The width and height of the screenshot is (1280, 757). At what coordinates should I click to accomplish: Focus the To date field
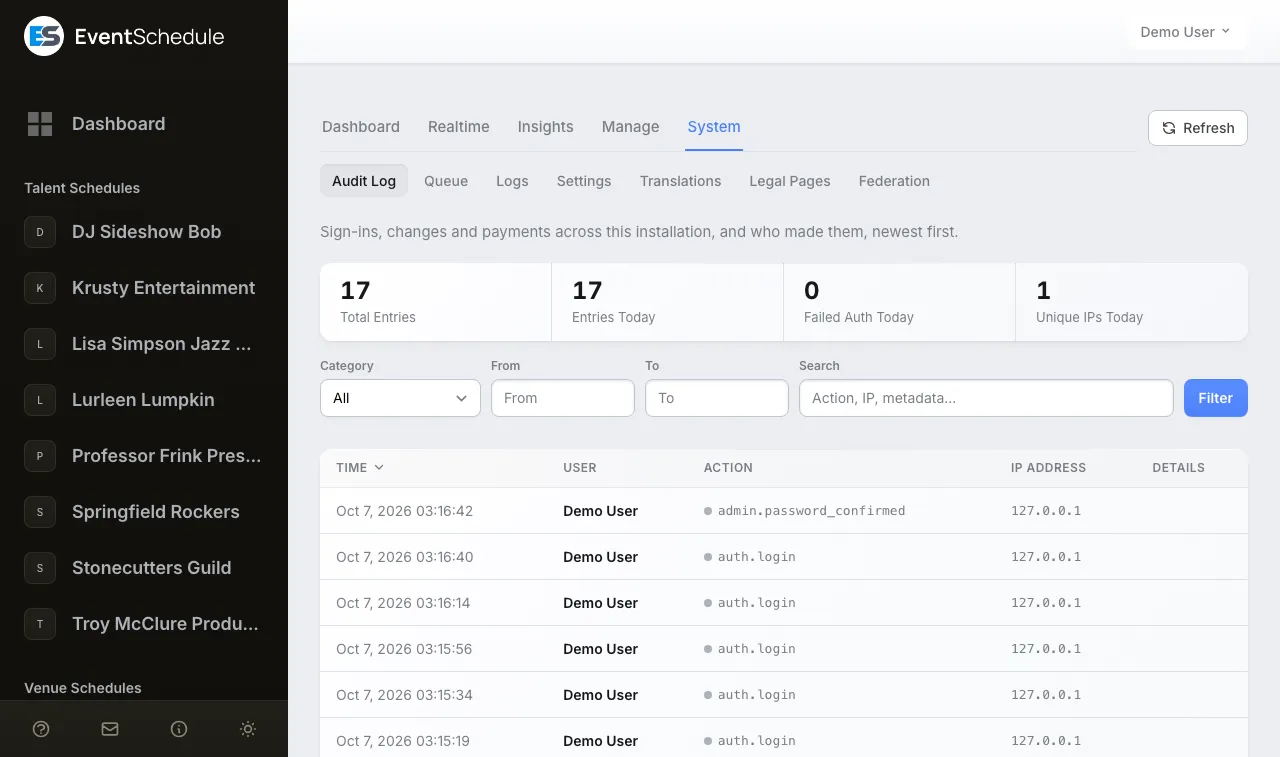tap(717, 398)
